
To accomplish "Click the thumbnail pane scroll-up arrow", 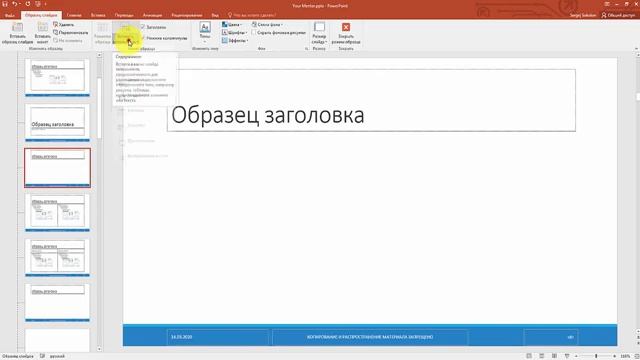I will (x=99, y=55).
